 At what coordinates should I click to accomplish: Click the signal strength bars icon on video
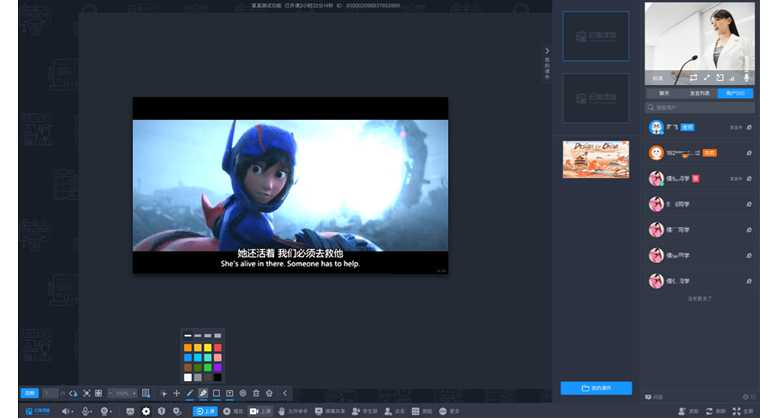point(732,78)
